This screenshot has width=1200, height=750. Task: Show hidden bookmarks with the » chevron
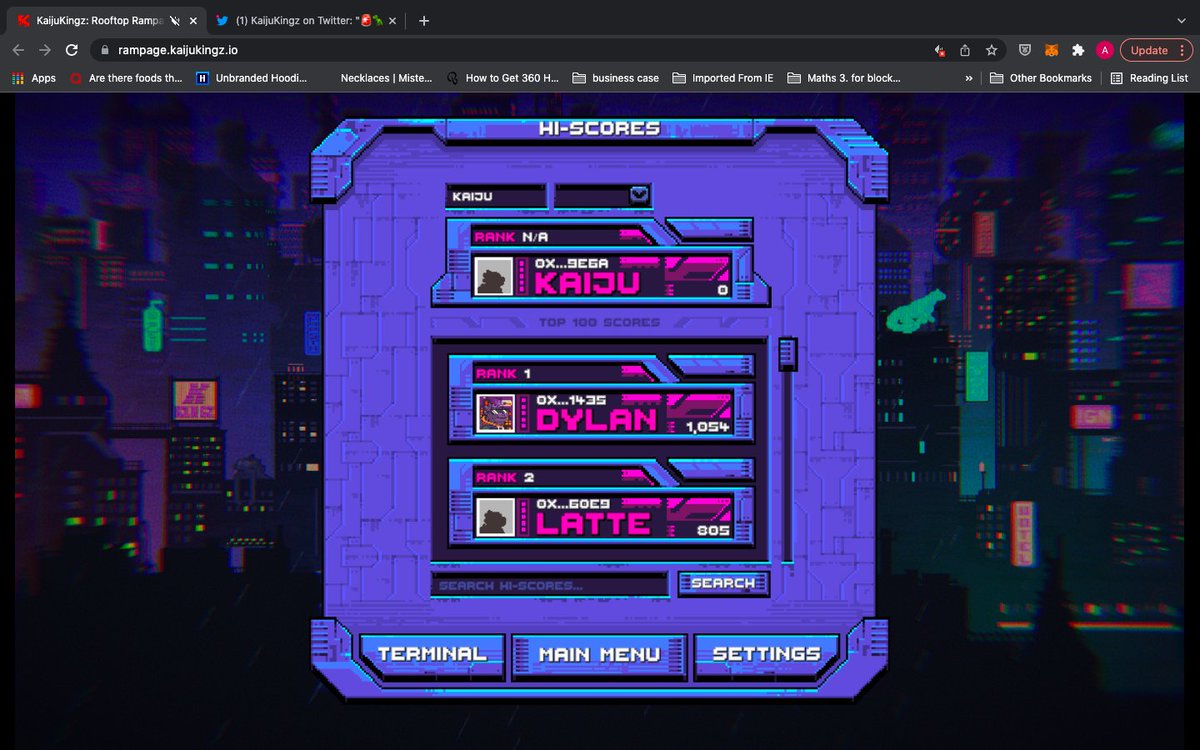[x=969, y=77]
